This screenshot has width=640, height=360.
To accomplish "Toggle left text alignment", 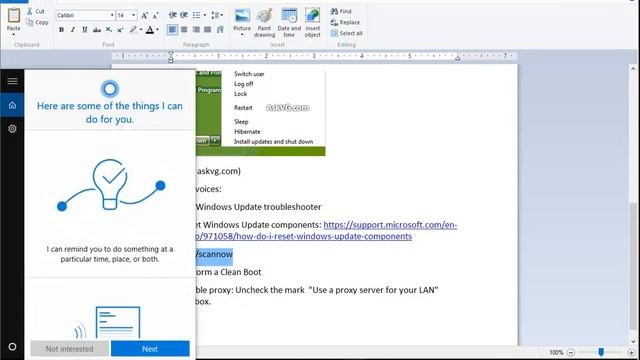I will point(172,29).
